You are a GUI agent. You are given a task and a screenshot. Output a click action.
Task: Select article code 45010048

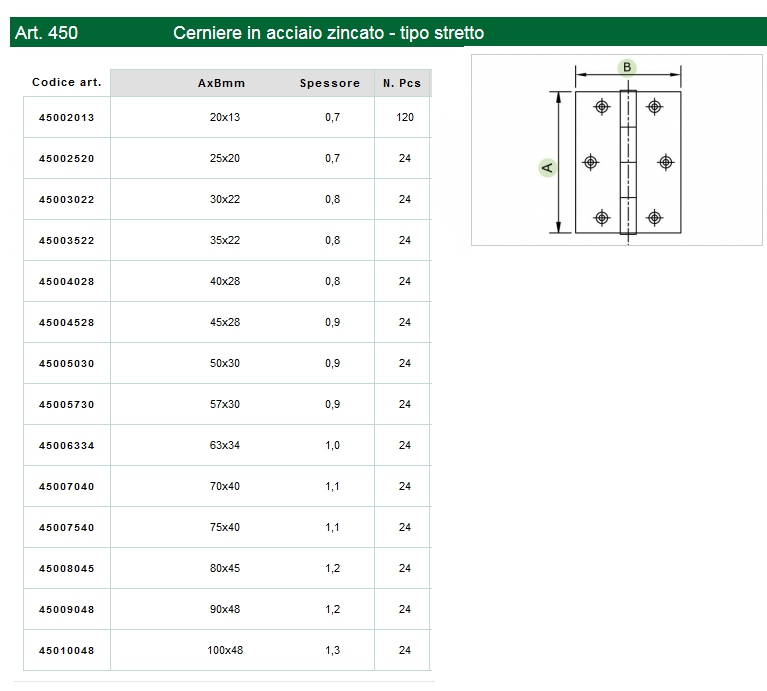pos(66,650)
